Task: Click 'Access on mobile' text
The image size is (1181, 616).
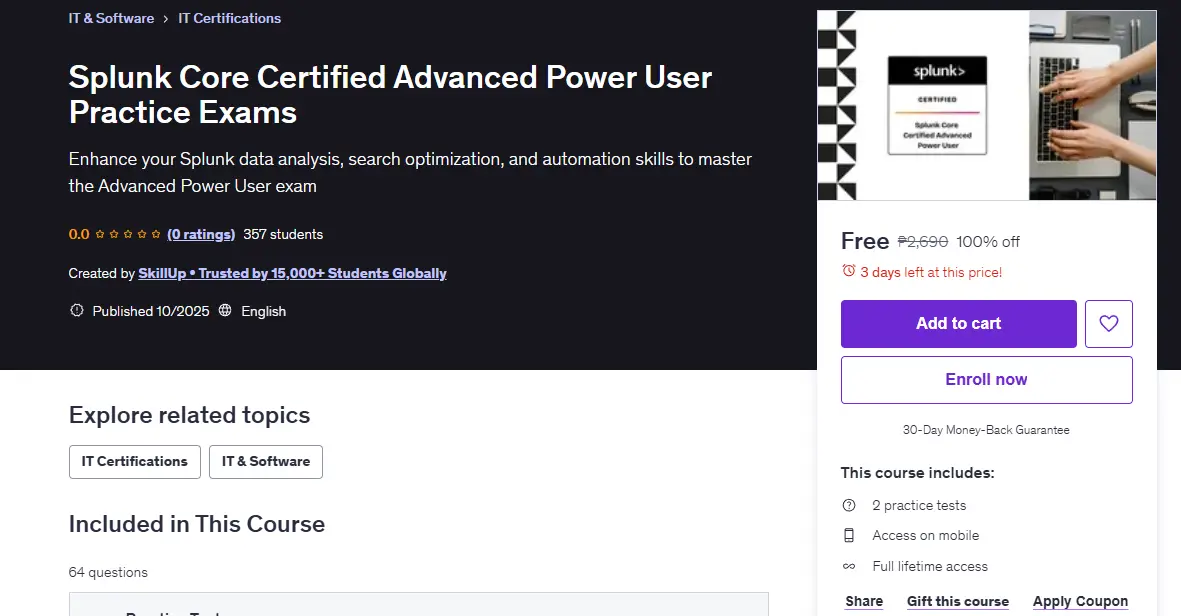Action: click(926, 535)
